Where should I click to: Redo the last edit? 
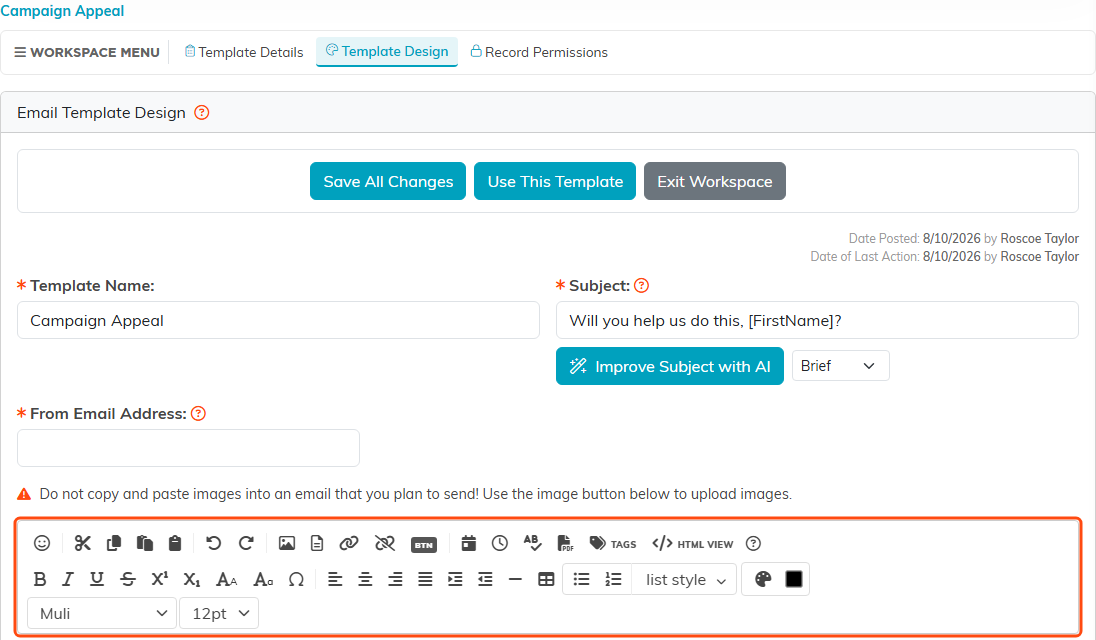246,544
